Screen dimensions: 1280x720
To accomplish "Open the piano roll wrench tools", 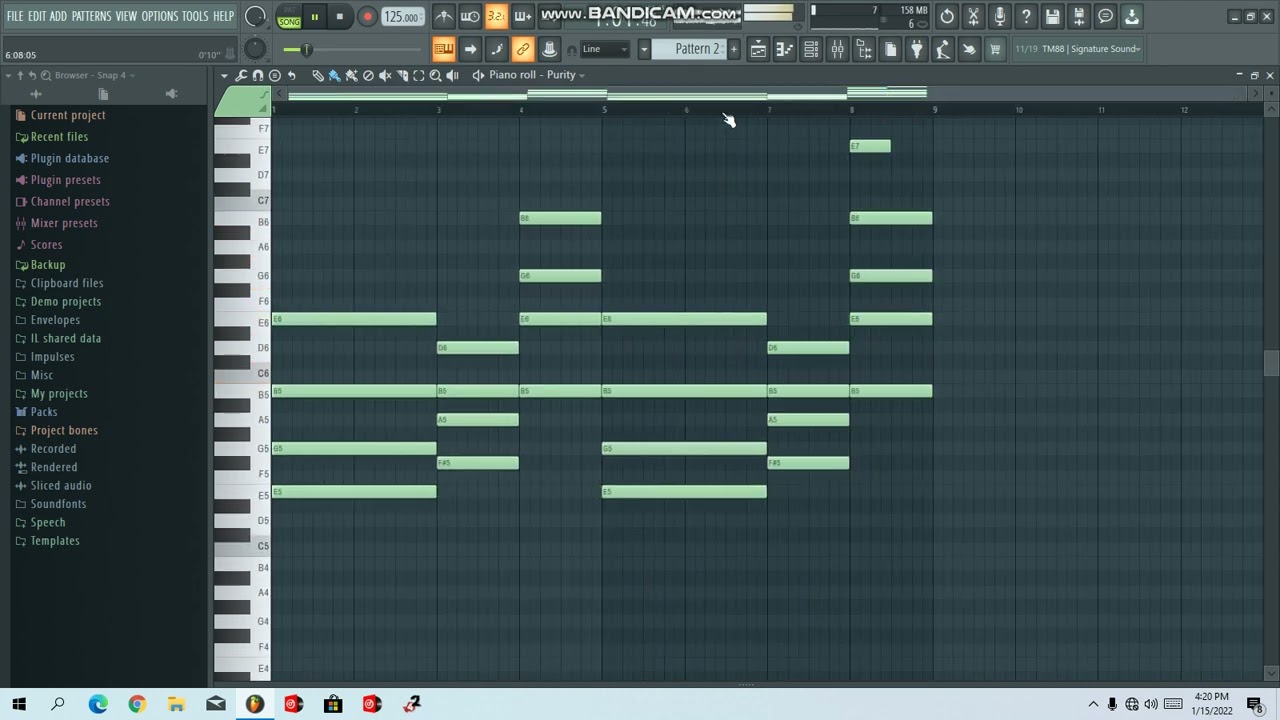I will click(242, 75).
